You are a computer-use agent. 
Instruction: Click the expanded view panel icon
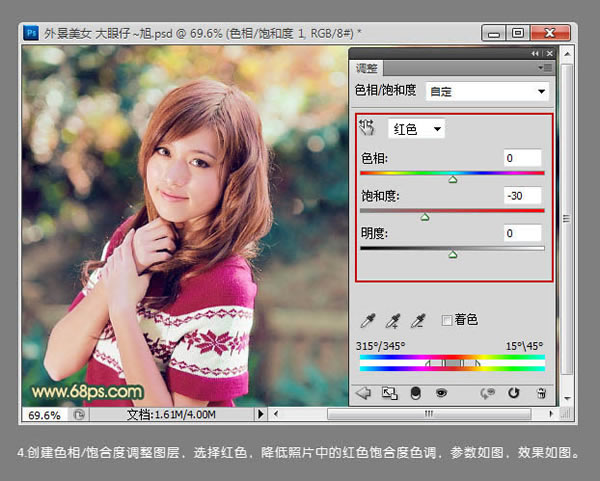pos(390,393)
